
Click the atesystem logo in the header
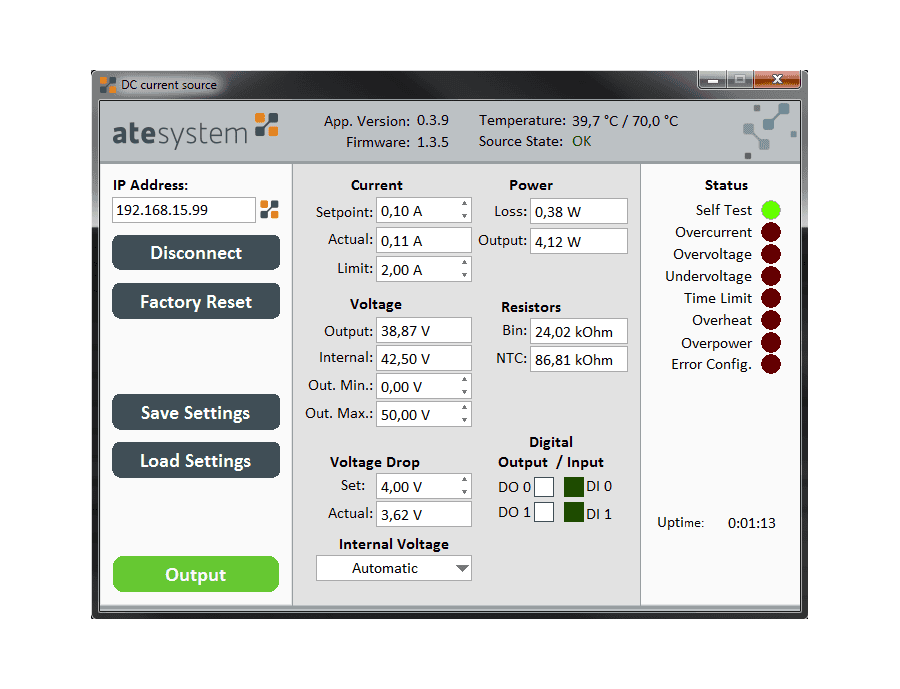coord(195,131)
